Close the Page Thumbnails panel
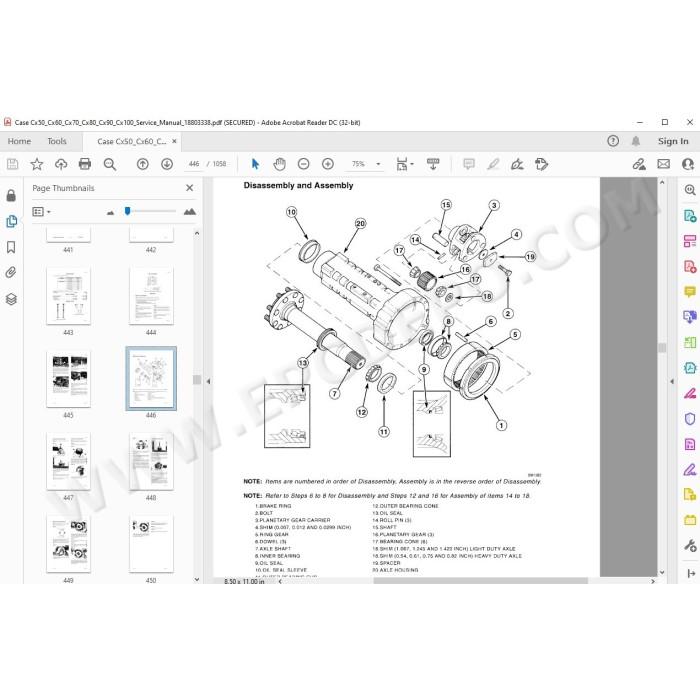This screenshot has height=700, width=700. tap(190, 188)
